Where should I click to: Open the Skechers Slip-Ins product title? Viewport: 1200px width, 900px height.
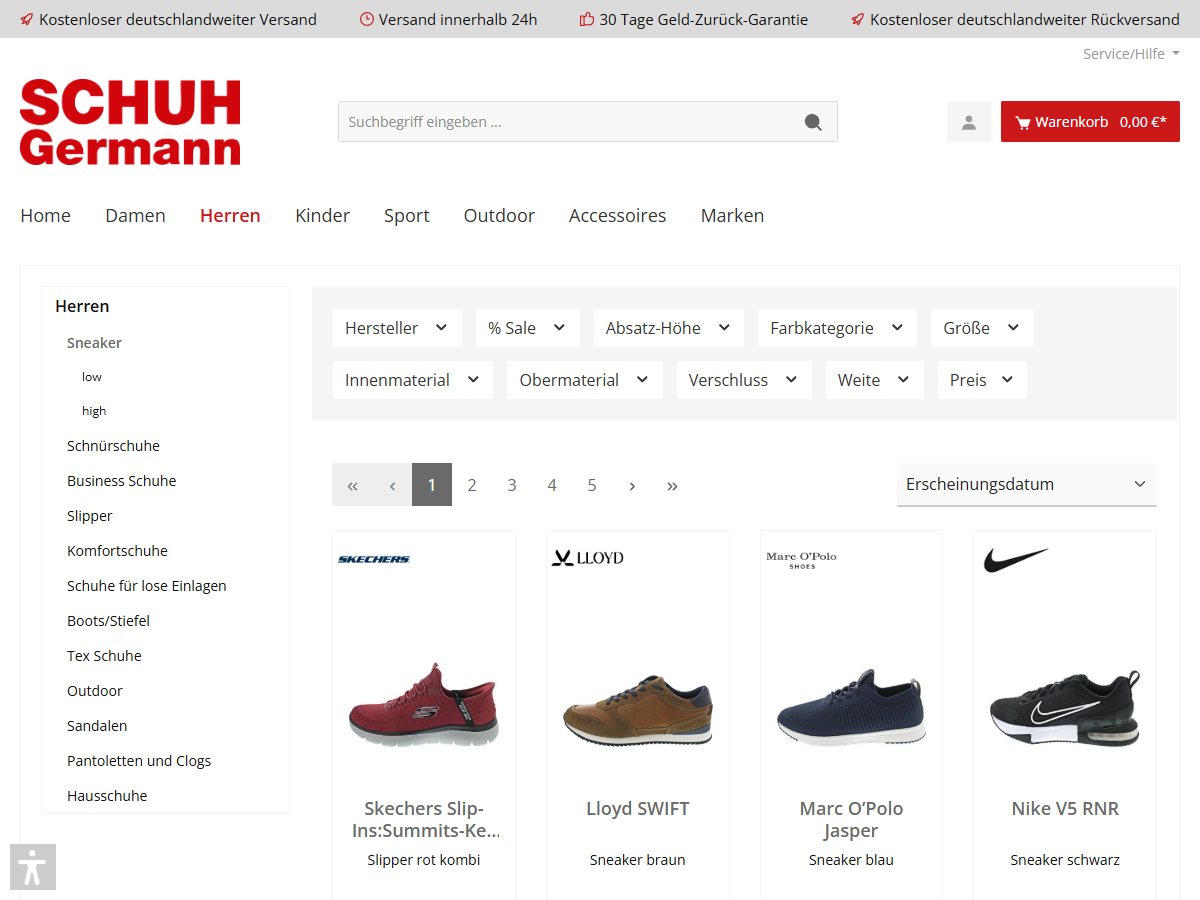[426, 820]
